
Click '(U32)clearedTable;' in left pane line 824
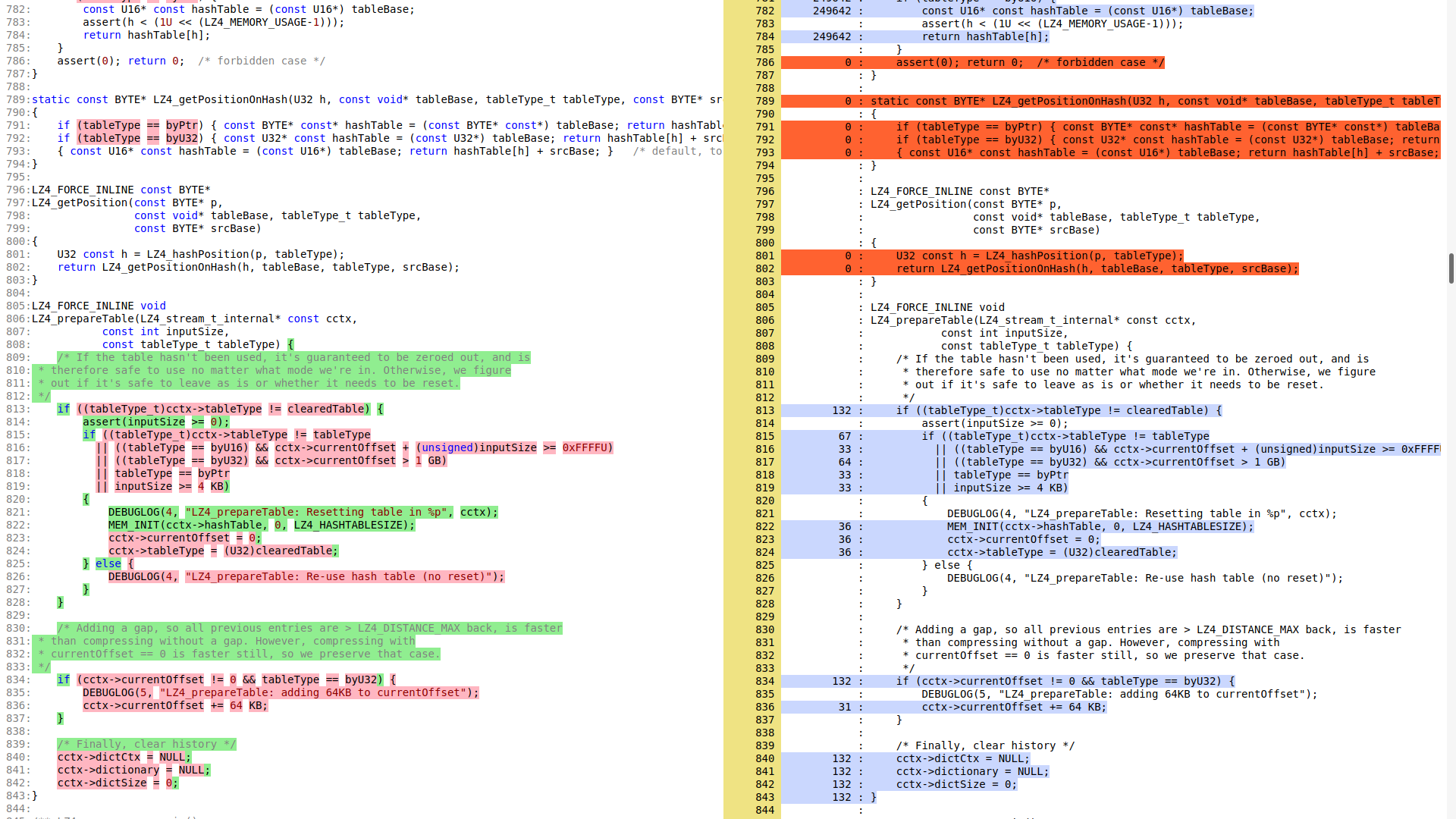pyautogui.click(x=281, y=551)
